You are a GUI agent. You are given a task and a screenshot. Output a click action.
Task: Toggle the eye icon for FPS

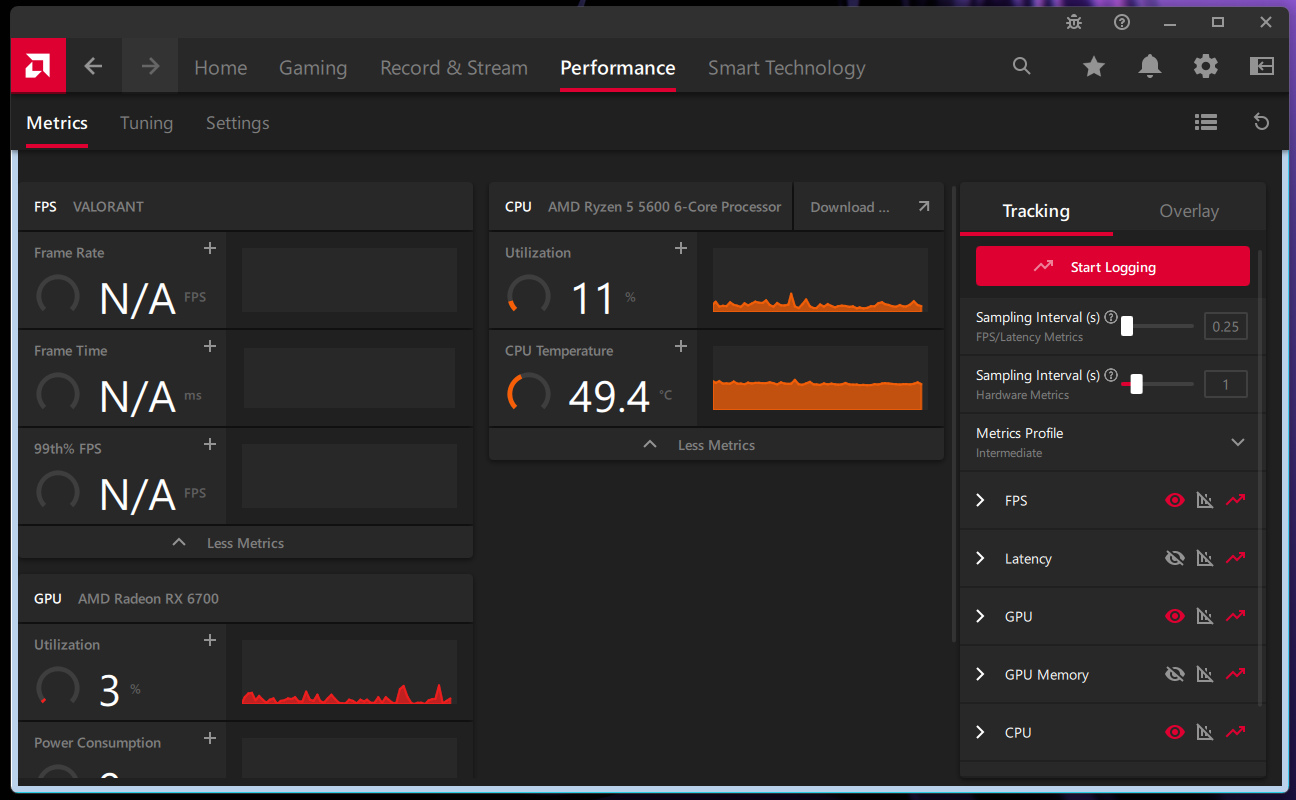tap(1175, 500)
